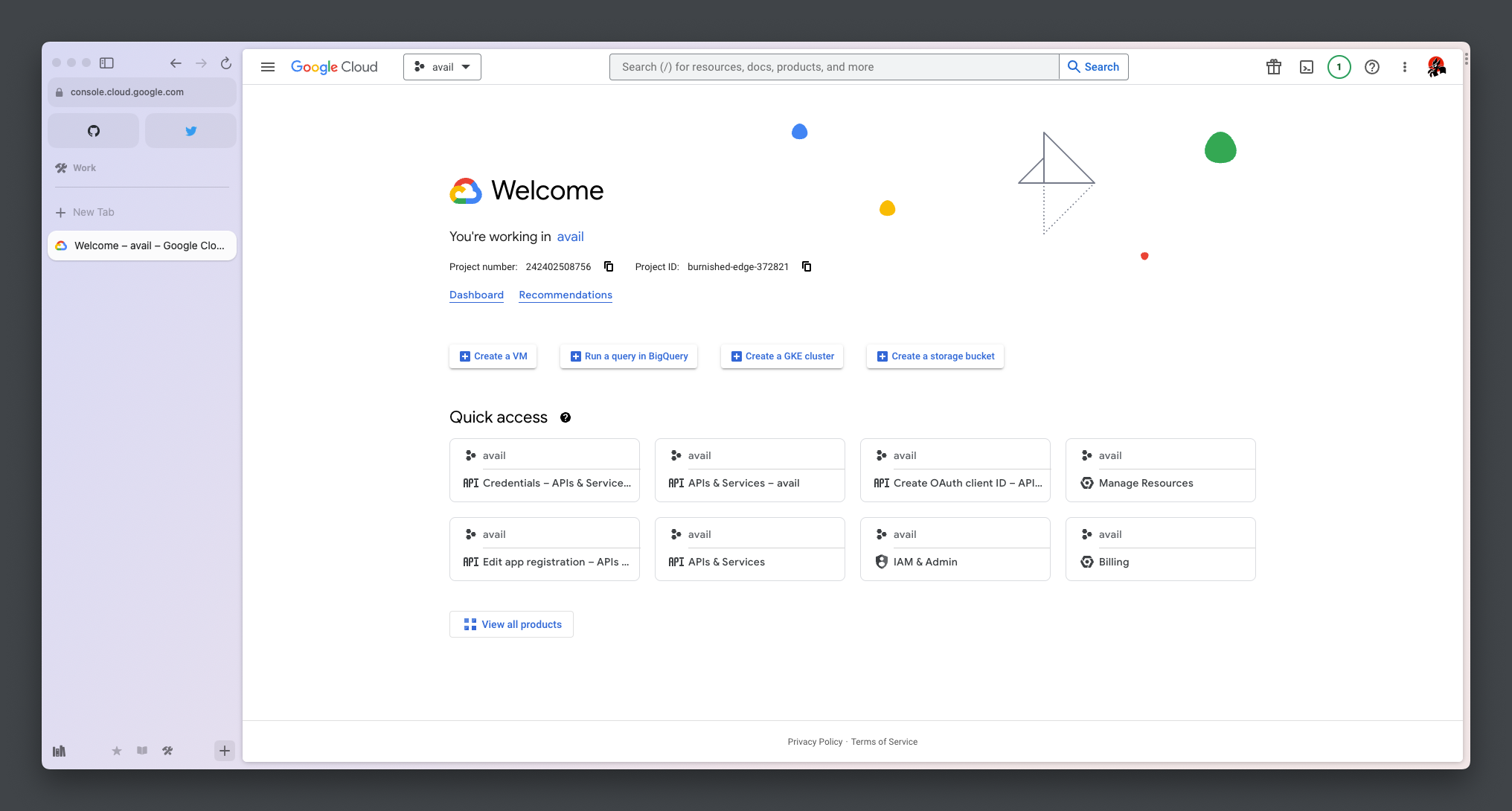The image size is (1512, 811).
Task: Open the account avatar menu
Action: click(x=1437, y=67)
